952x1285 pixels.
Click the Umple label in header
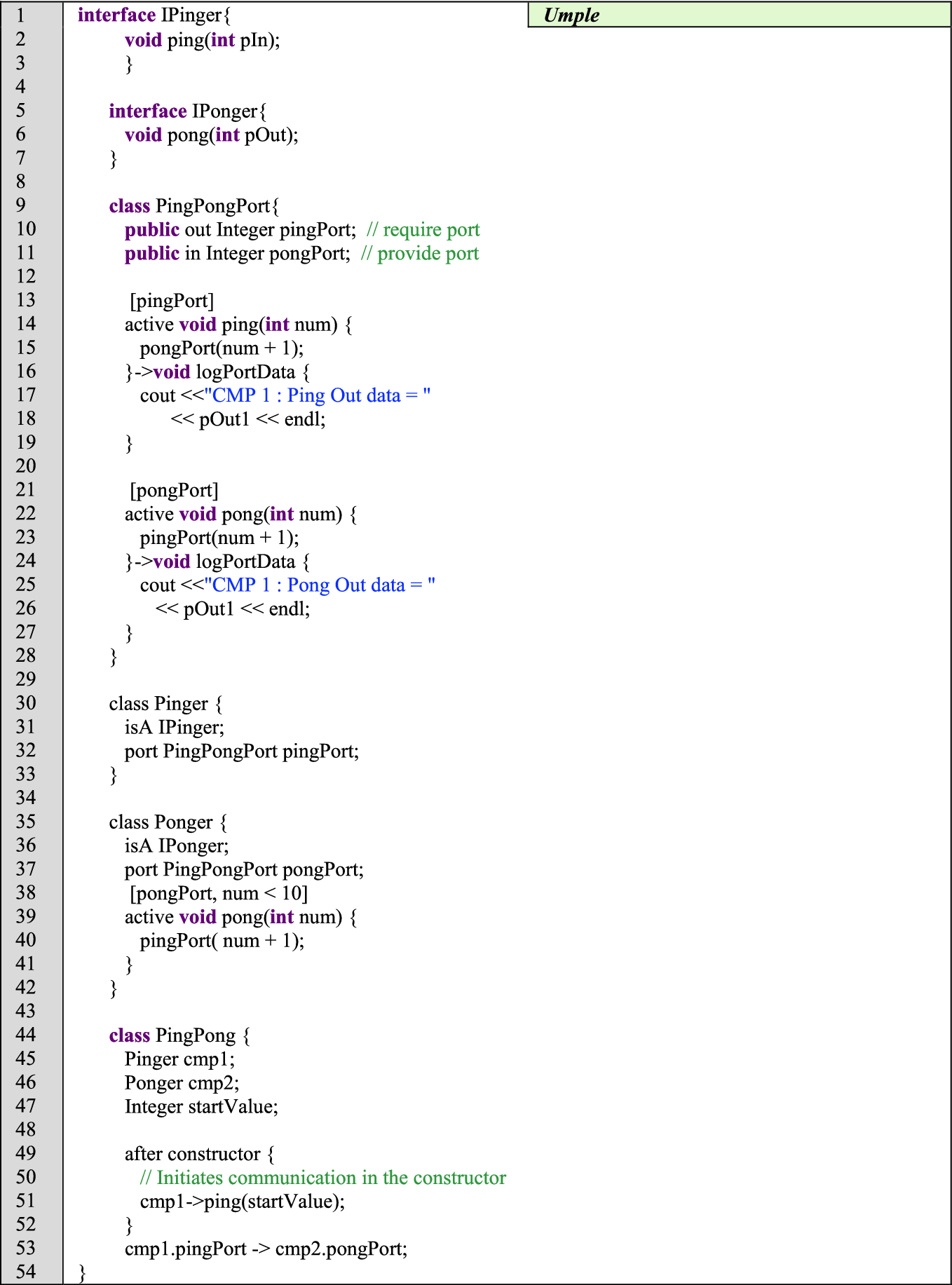coord(571,15)
